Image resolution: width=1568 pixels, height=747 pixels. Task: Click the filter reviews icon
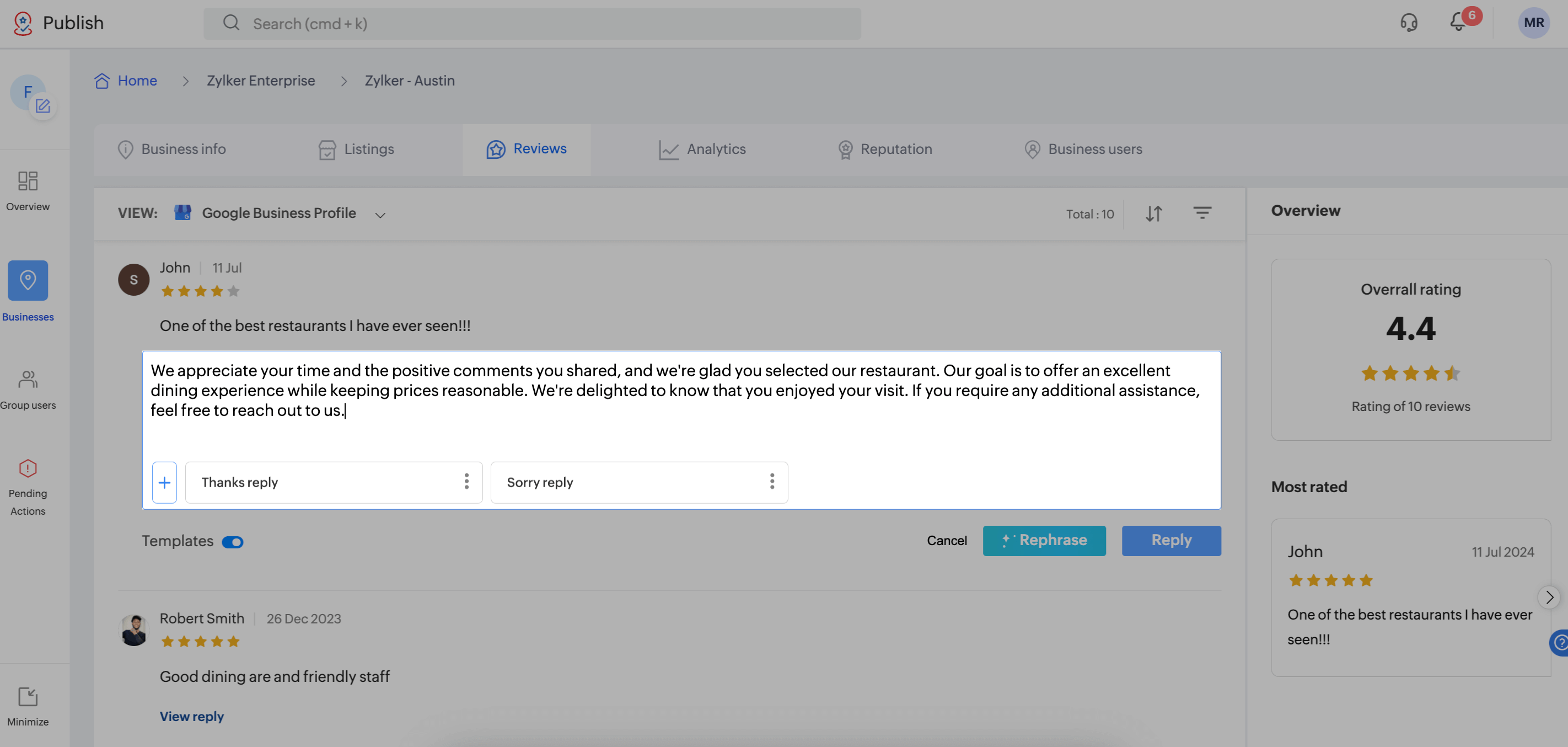pos(1202,212)
